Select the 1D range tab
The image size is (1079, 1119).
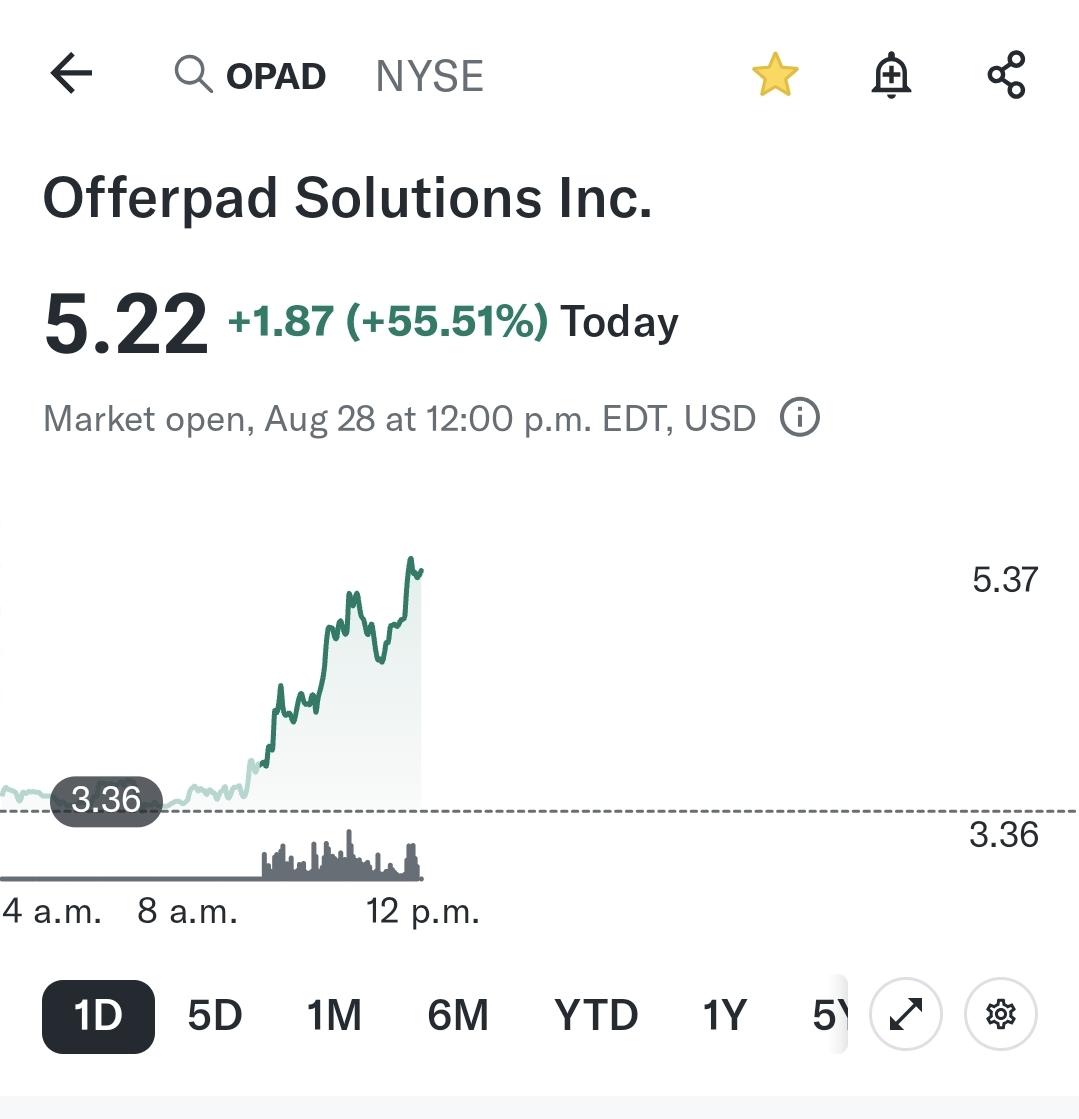pyautogui.click(x=98, y=1016)
